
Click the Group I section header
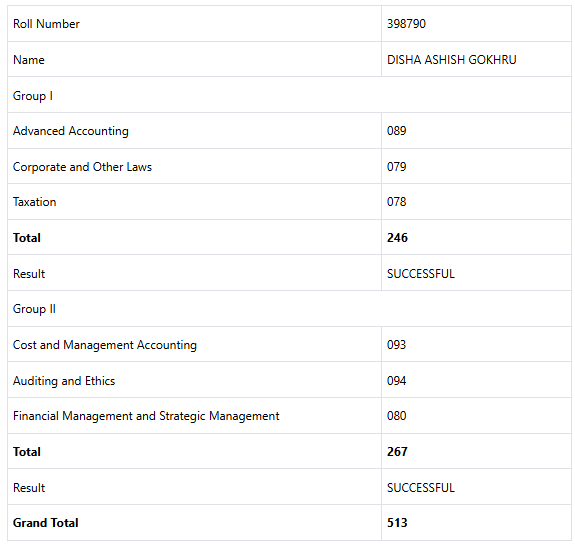[x=33, y=96]
